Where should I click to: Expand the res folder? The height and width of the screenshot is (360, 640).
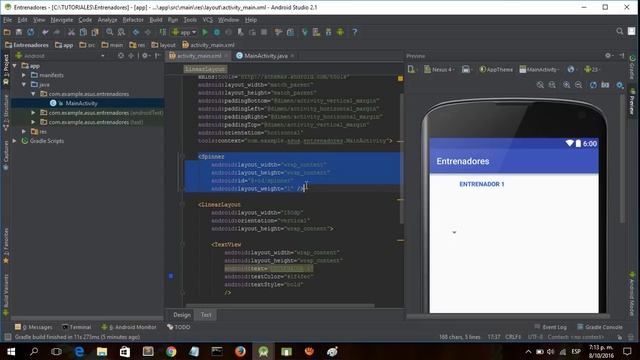(24, 131)
